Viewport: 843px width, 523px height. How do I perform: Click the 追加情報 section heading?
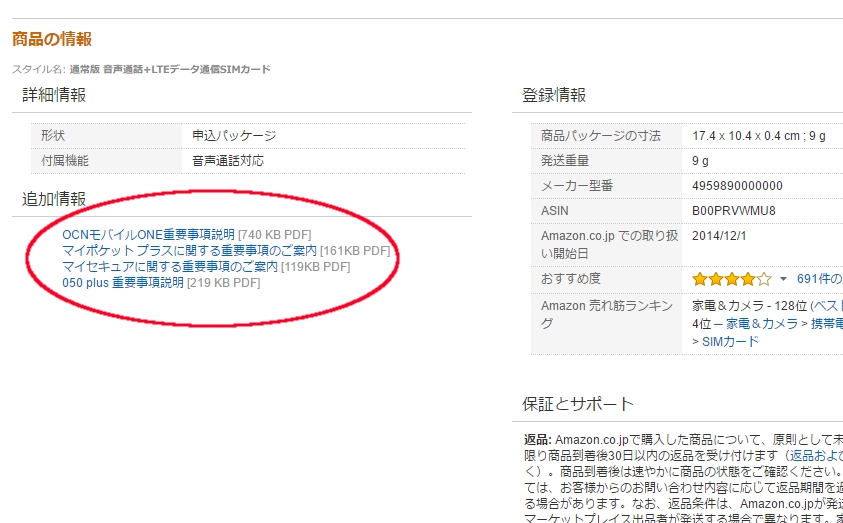pyautogui.click(x=54, y=199)
